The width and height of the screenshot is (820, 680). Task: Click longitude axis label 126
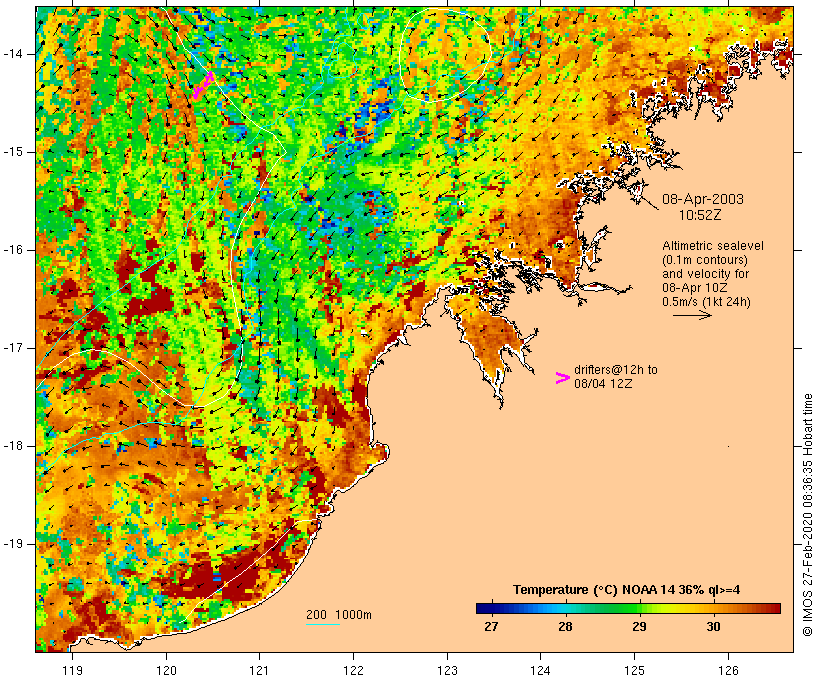[728, 670]
